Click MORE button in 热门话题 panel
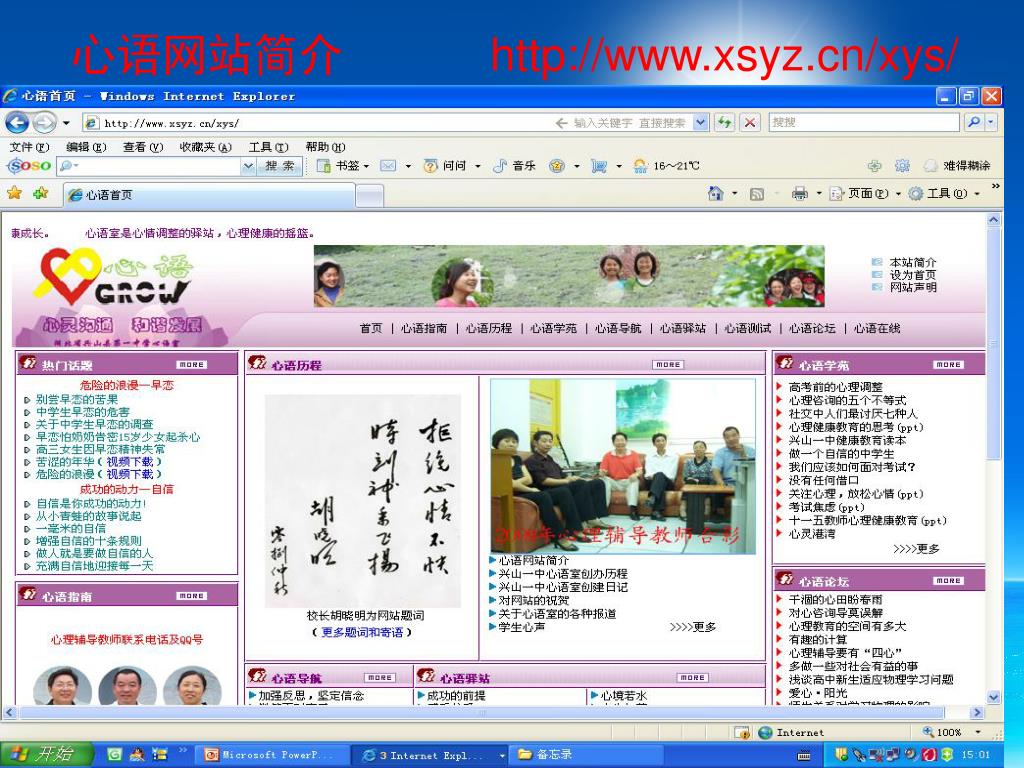Screen dimensions: 1024x768 coord(191,364)
